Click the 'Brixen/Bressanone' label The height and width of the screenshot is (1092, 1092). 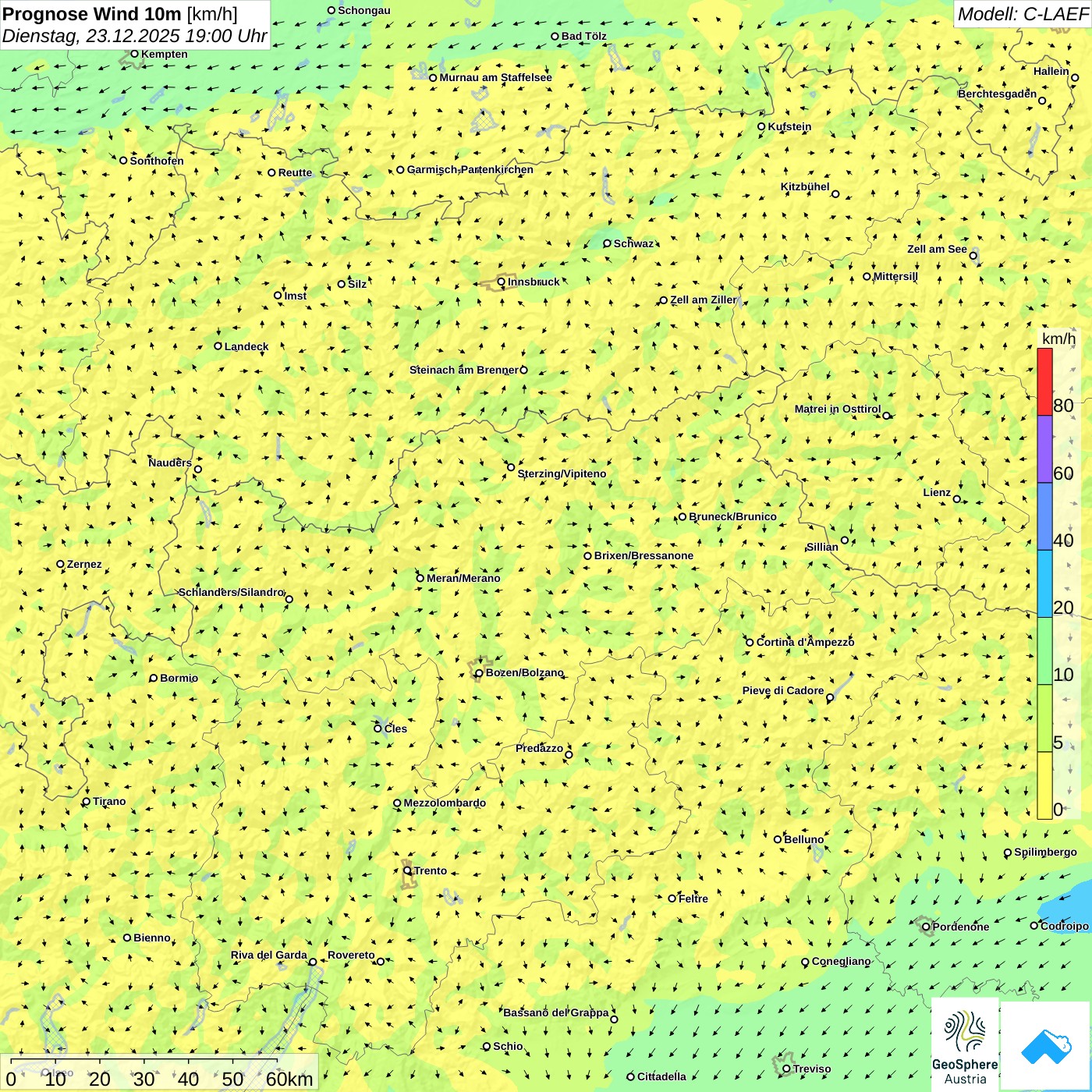(643, 555)
